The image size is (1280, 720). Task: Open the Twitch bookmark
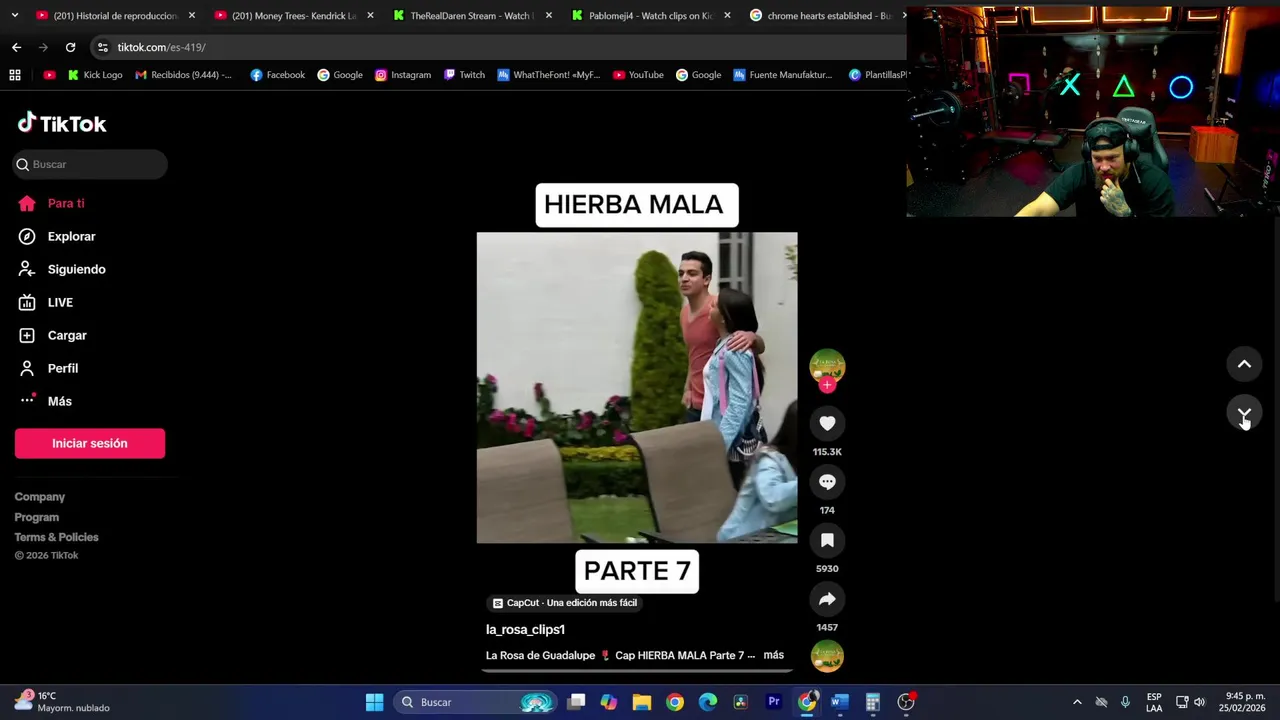point(464,75)
